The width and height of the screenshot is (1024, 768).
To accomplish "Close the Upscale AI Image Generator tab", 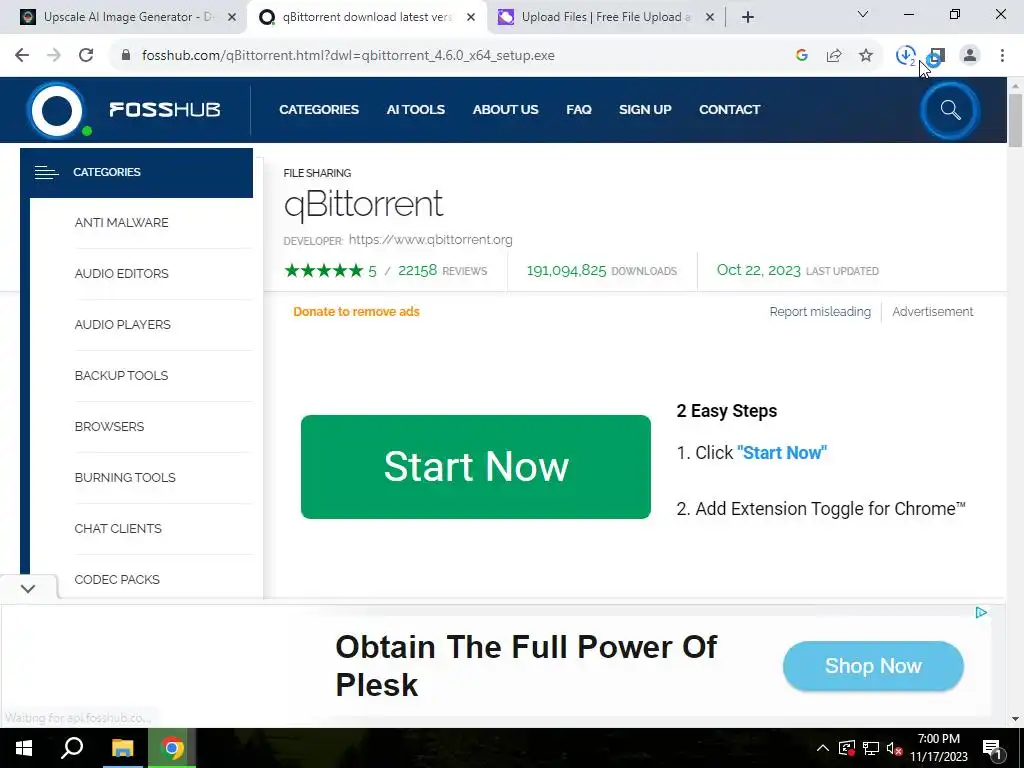I will pos(232,18).
